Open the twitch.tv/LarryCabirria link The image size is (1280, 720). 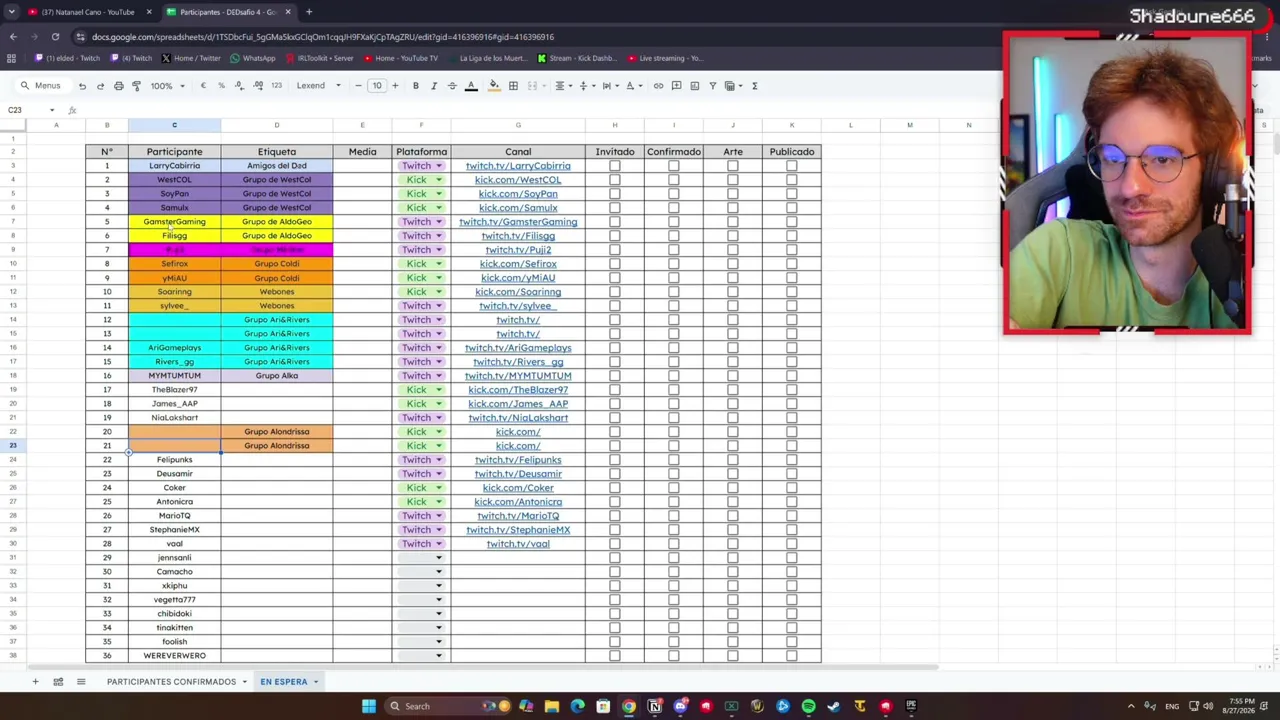point(518,166)
